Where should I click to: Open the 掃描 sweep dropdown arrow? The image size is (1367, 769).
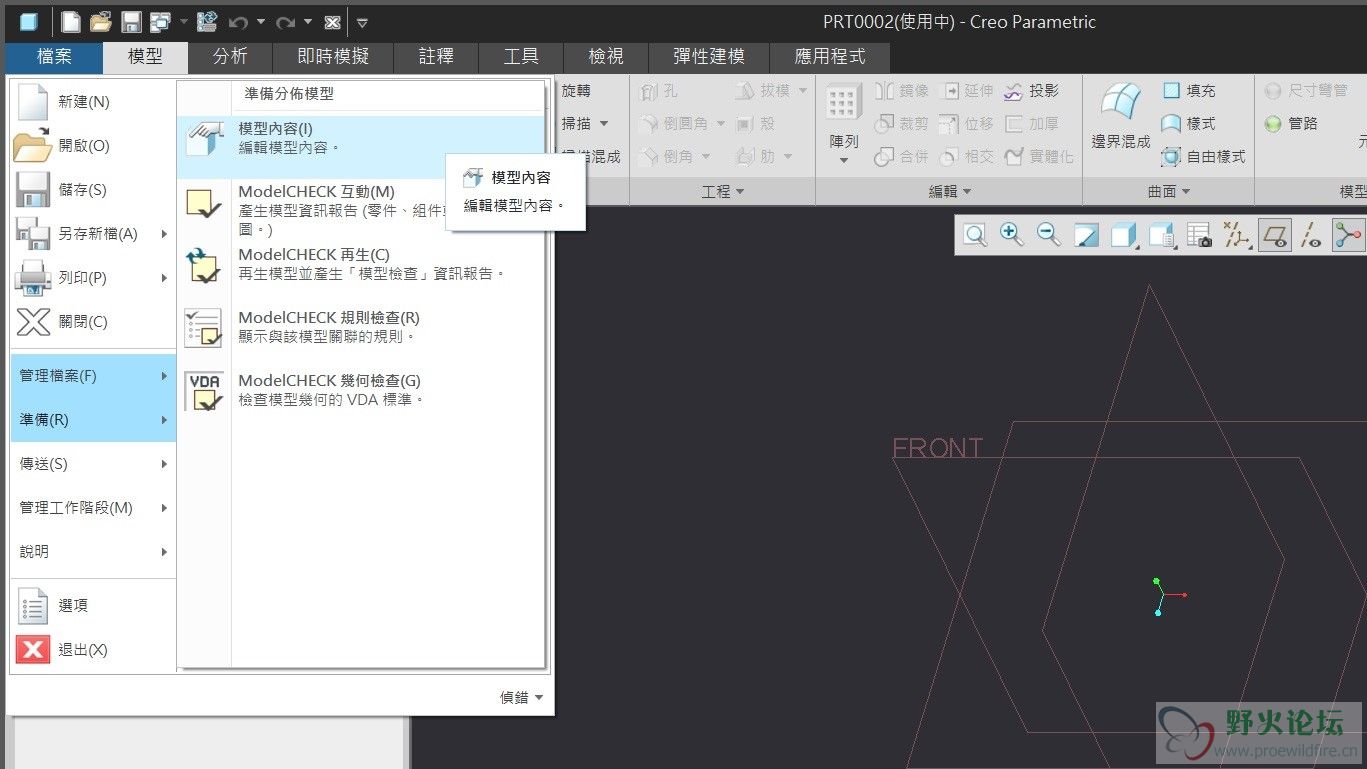pos(604,124)
